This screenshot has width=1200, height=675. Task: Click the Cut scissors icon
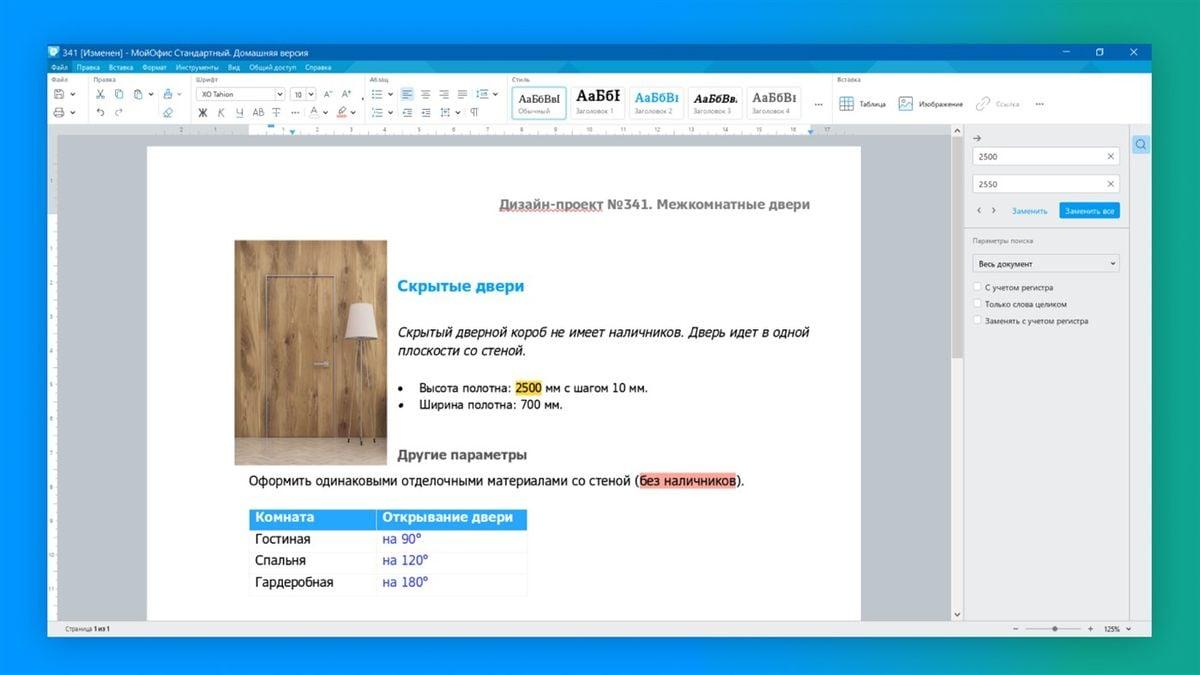tap(100, 94)
